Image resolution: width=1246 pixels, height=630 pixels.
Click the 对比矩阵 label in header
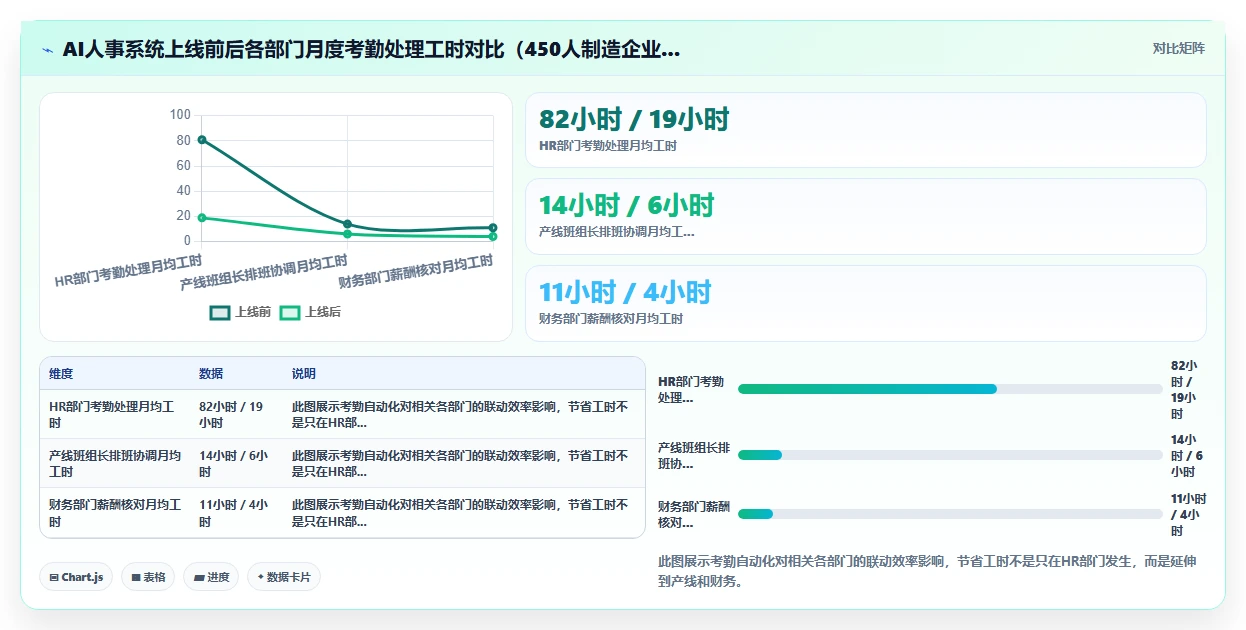pos(1178,48)
